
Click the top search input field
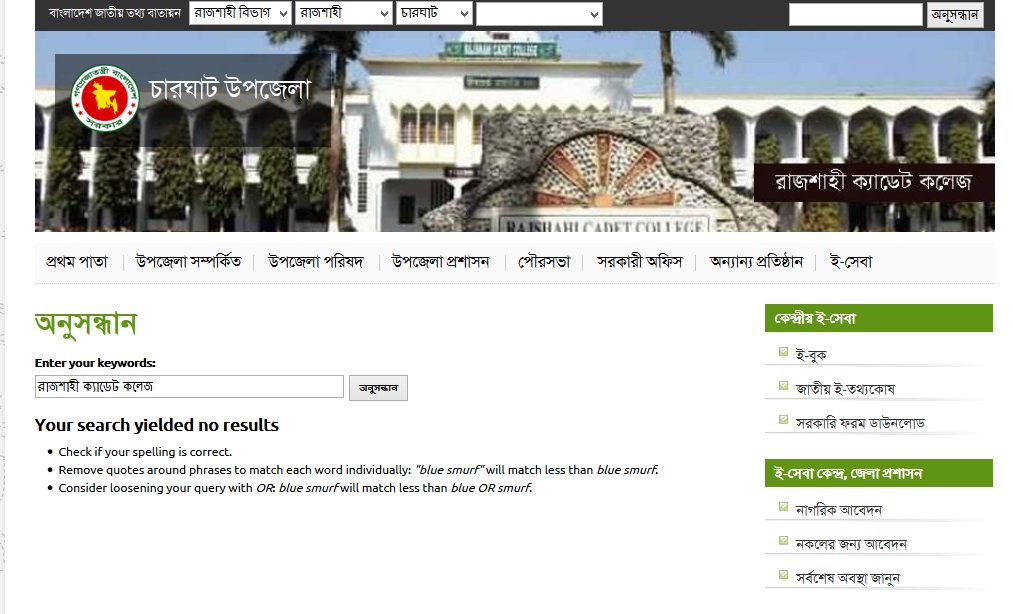click(x=854, y=15)
